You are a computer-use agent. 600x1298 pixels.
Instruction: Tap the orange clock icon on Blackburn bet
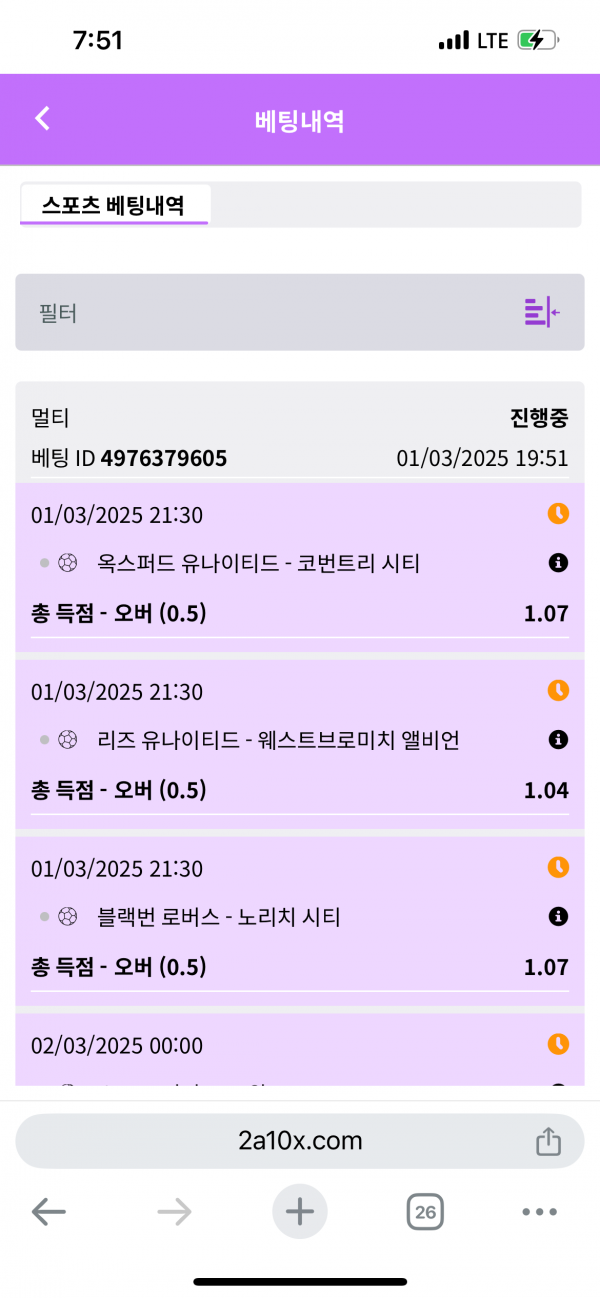click(x=558, y=867)
